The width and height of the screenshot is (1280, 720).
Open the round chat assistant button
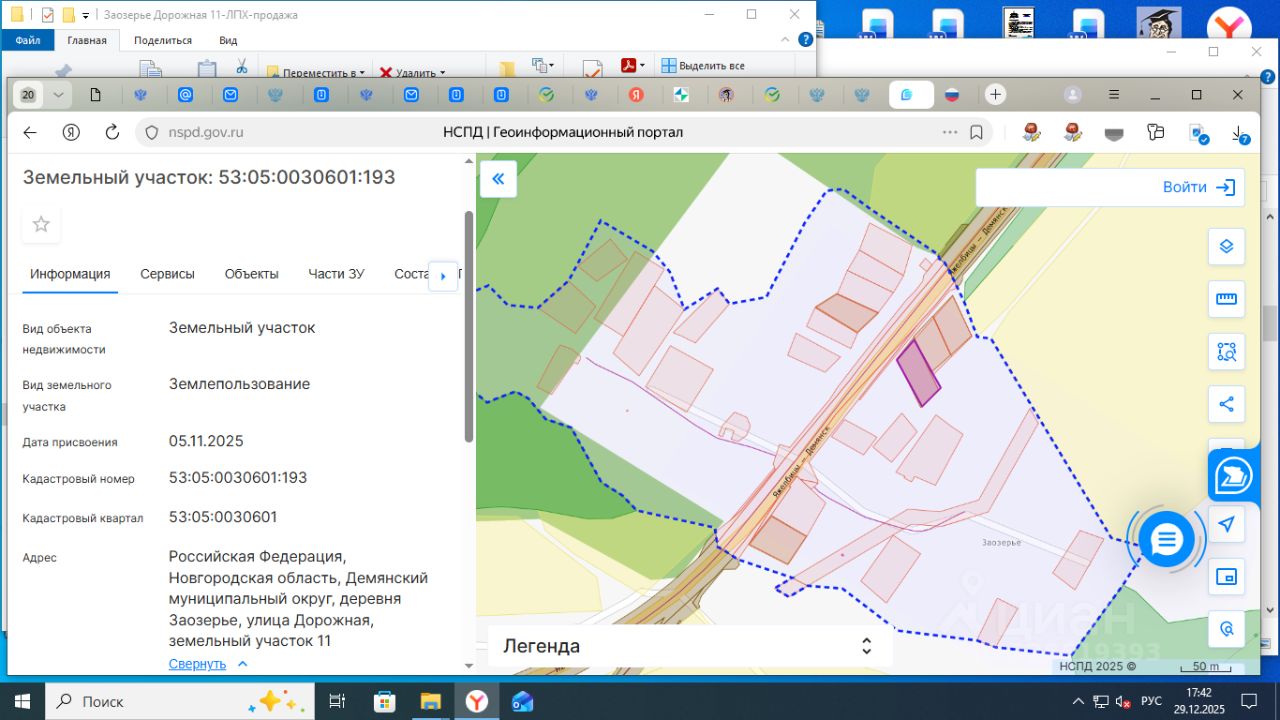[x=1166, y=540]
